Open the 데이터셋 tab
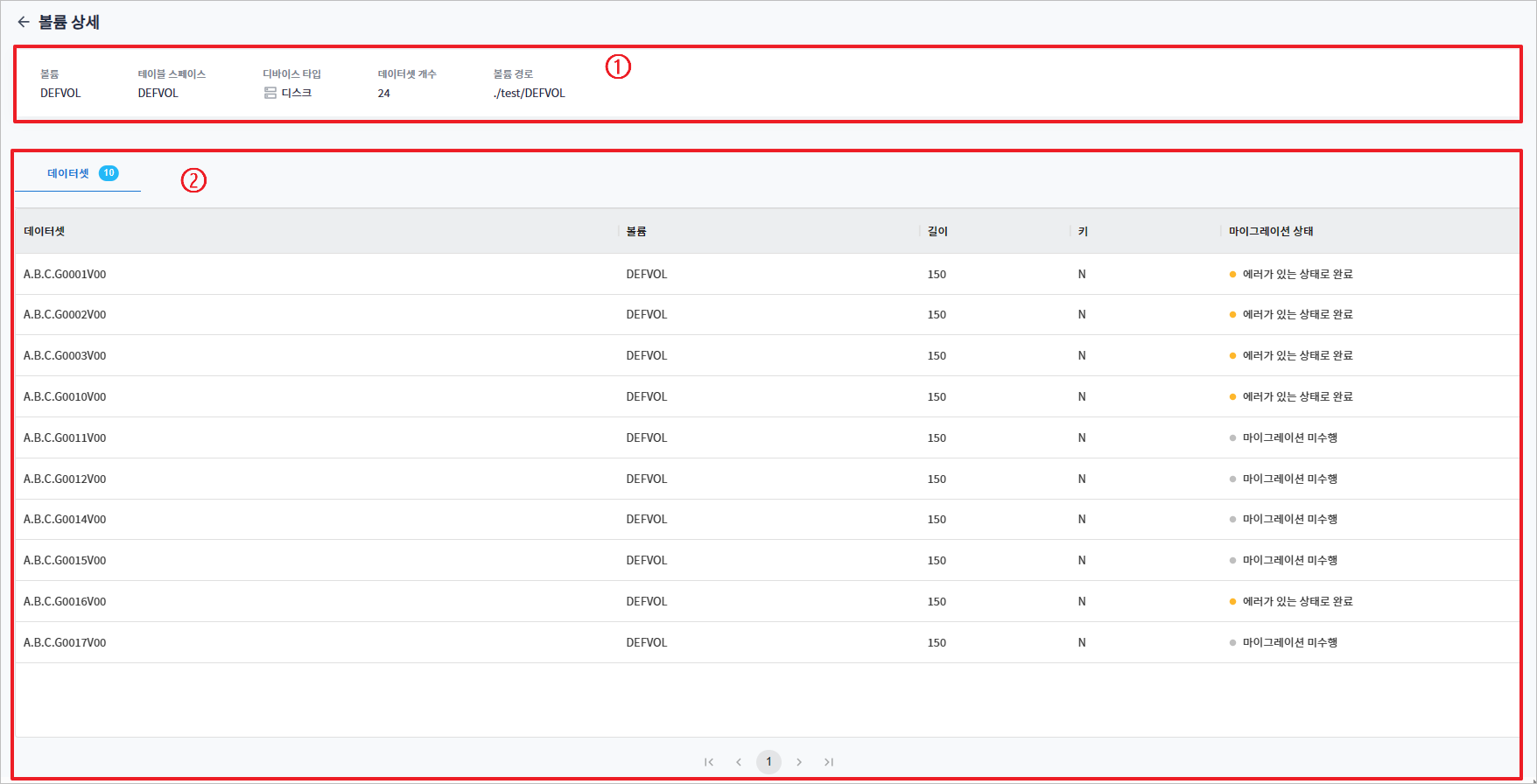Image resolution: width=1537 pixels, height=784 pixels. [78, 173]
